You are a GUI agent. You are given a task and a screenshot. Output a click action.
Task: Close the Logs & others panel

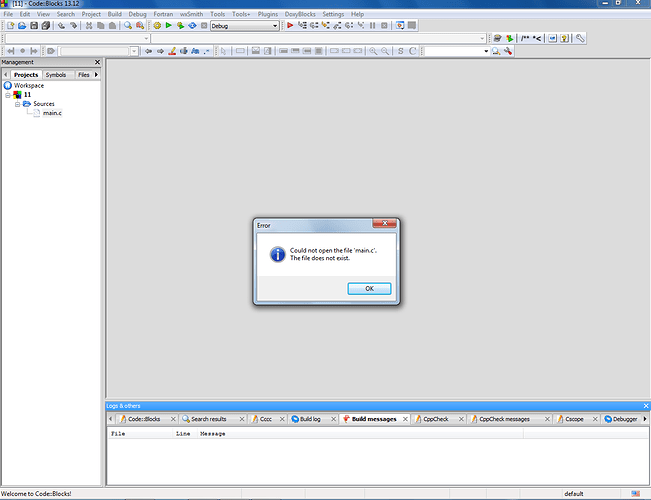[646, 406]
